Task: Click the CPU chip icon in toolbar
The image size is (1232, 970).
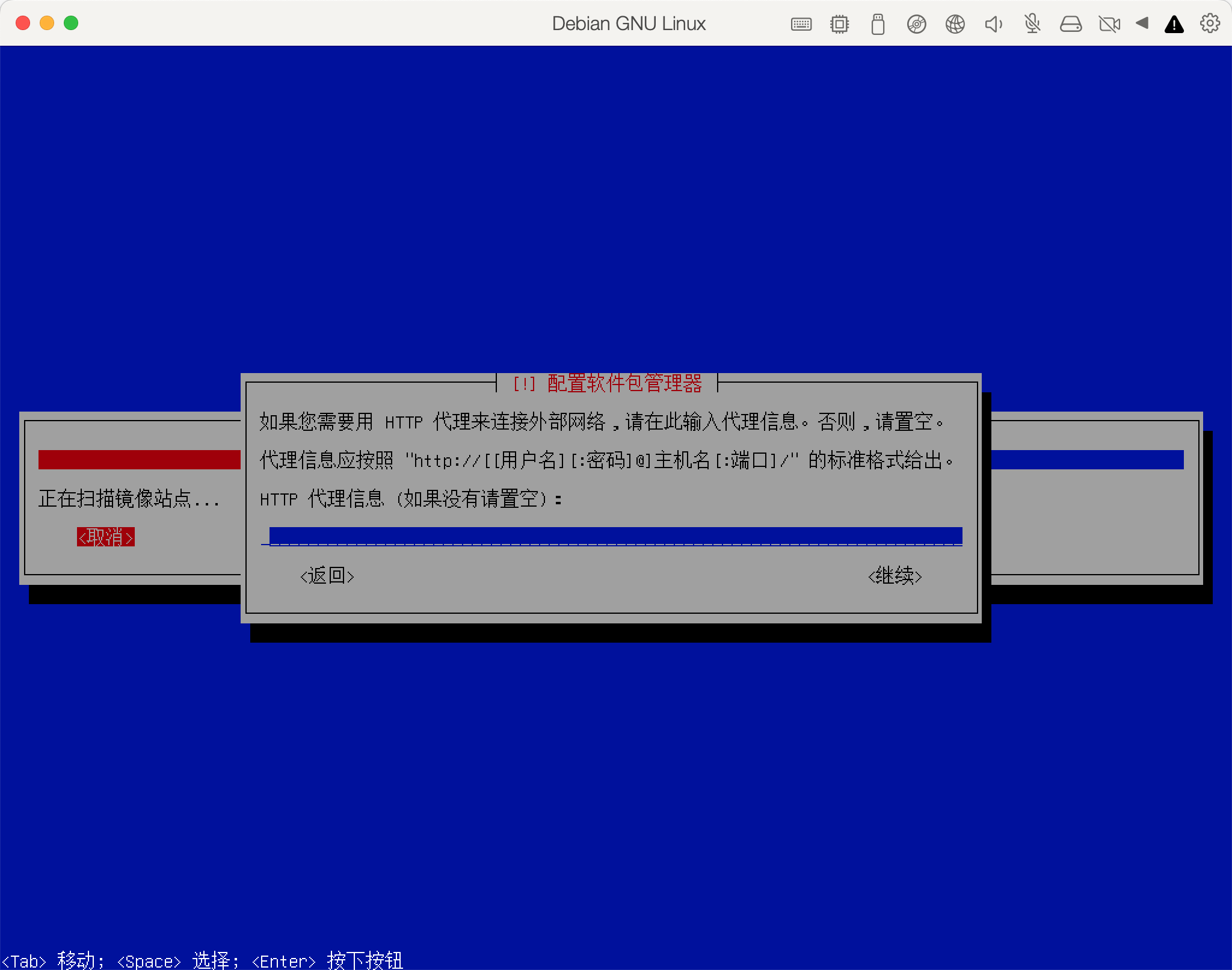Action: coord(839,24)
